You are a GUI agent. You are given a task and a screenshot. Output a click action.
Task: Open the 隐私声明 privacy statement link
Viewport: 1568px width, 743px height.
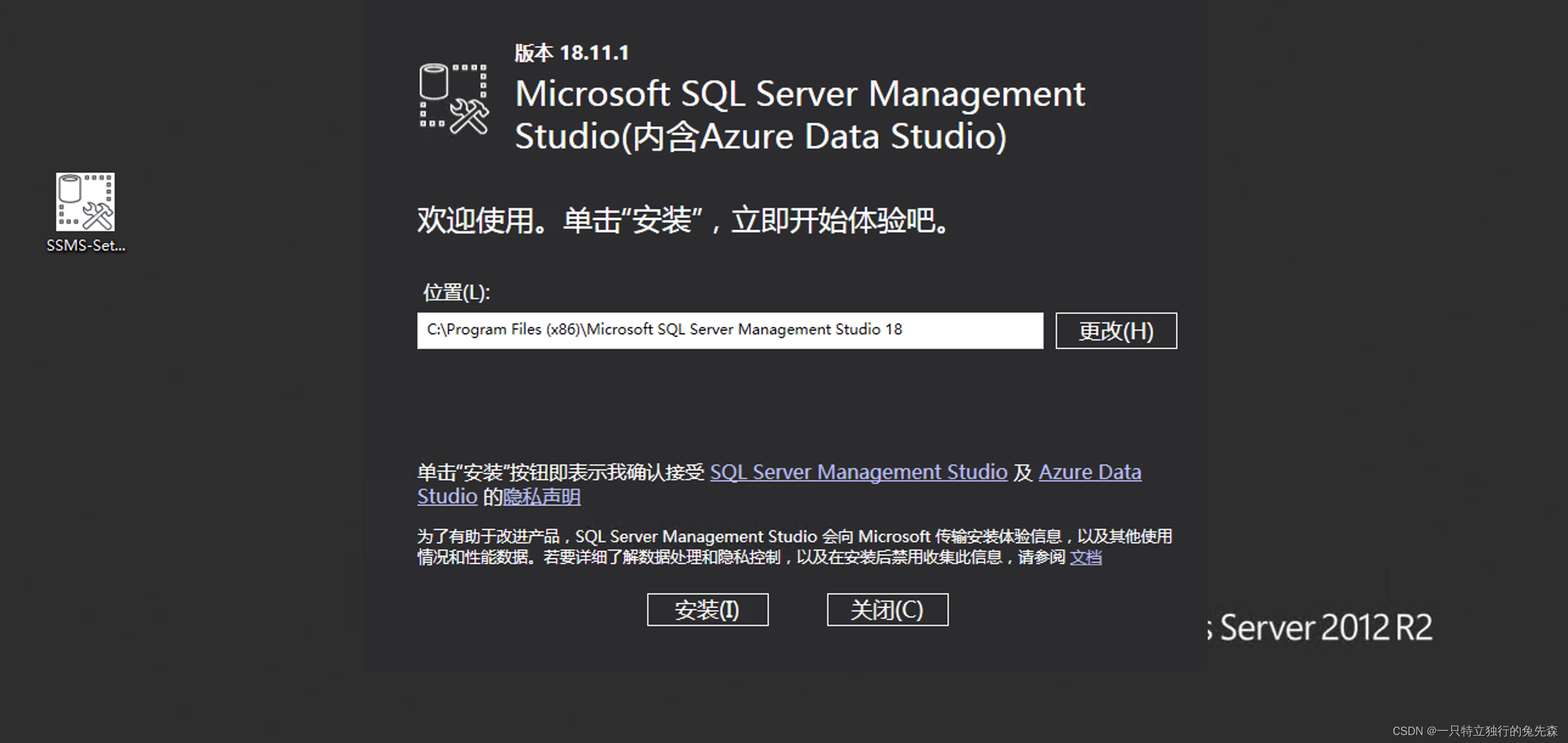[x=542, y=497]
